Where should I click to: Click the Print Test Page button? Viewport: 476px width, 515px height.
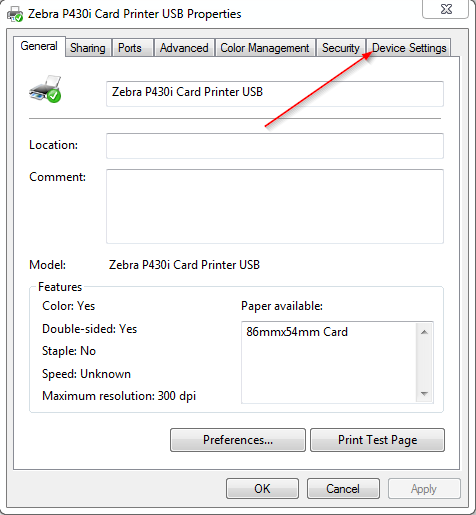click(377, 440)
